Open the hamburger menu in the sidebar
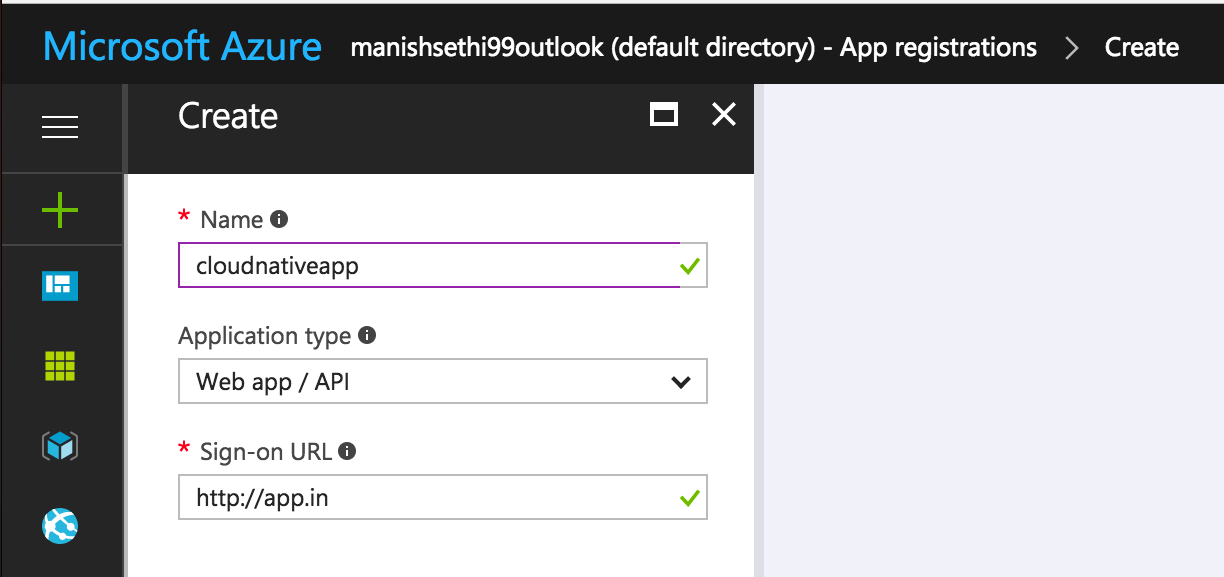The image size is (1224, 577). (60, 127)
